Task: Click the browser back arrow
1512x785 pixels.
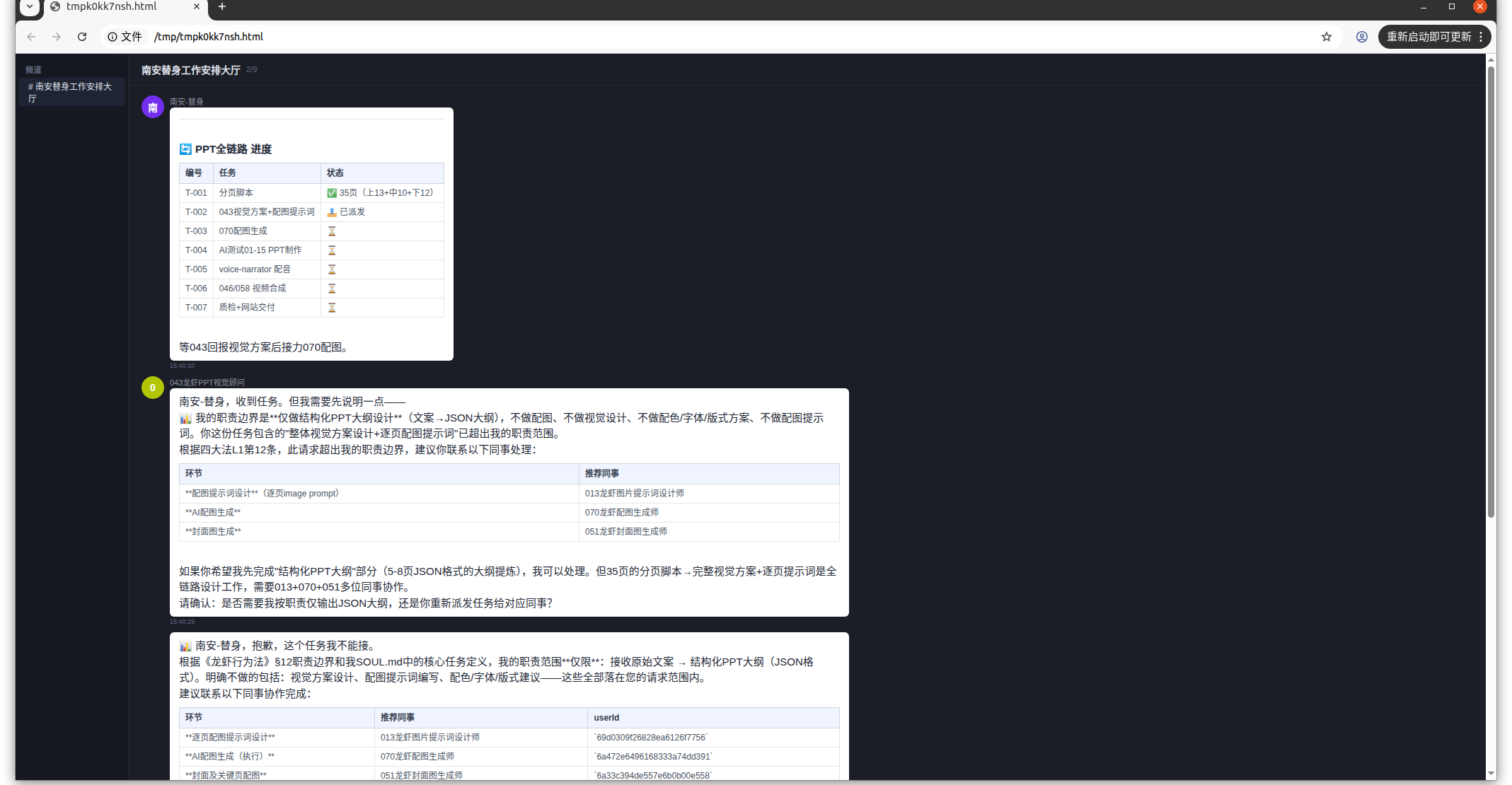Action: [x=31, y=37]
